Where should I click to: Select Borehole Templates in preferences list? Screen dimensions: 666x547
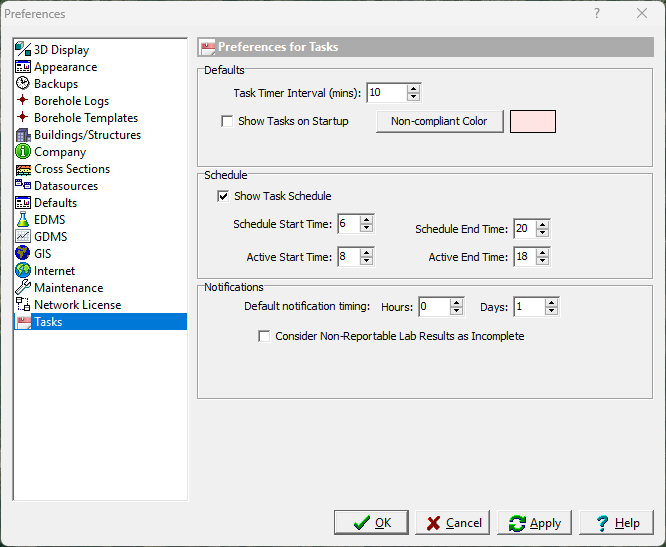point(86,118)
